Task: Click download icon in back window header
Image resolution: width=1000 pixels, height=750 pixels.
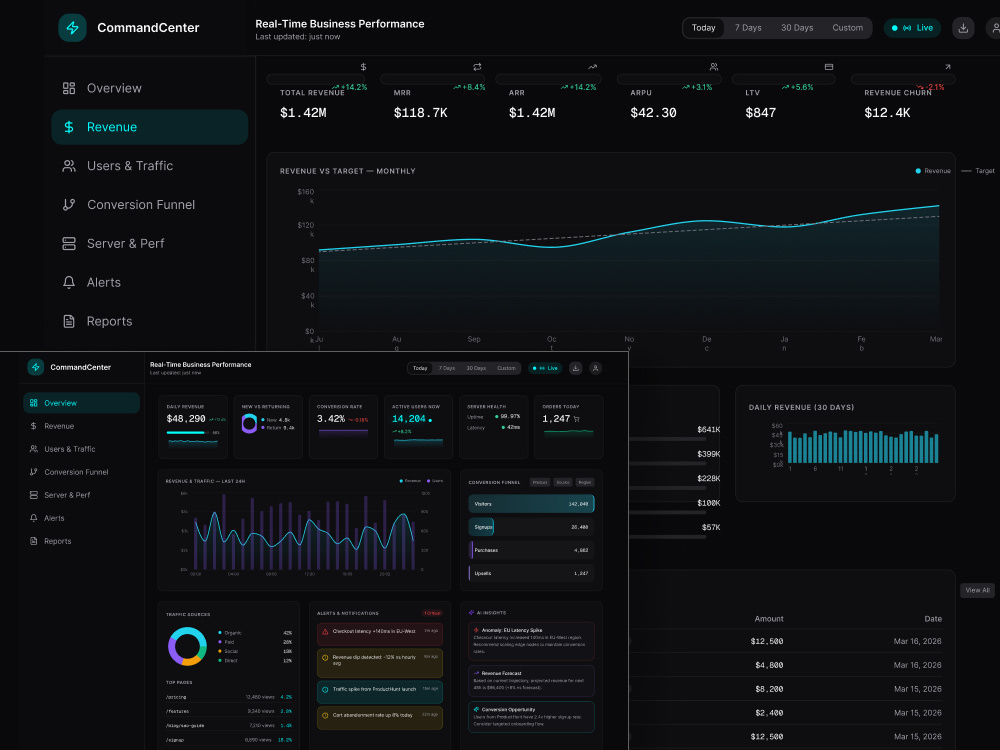Action: click(963, 28)
